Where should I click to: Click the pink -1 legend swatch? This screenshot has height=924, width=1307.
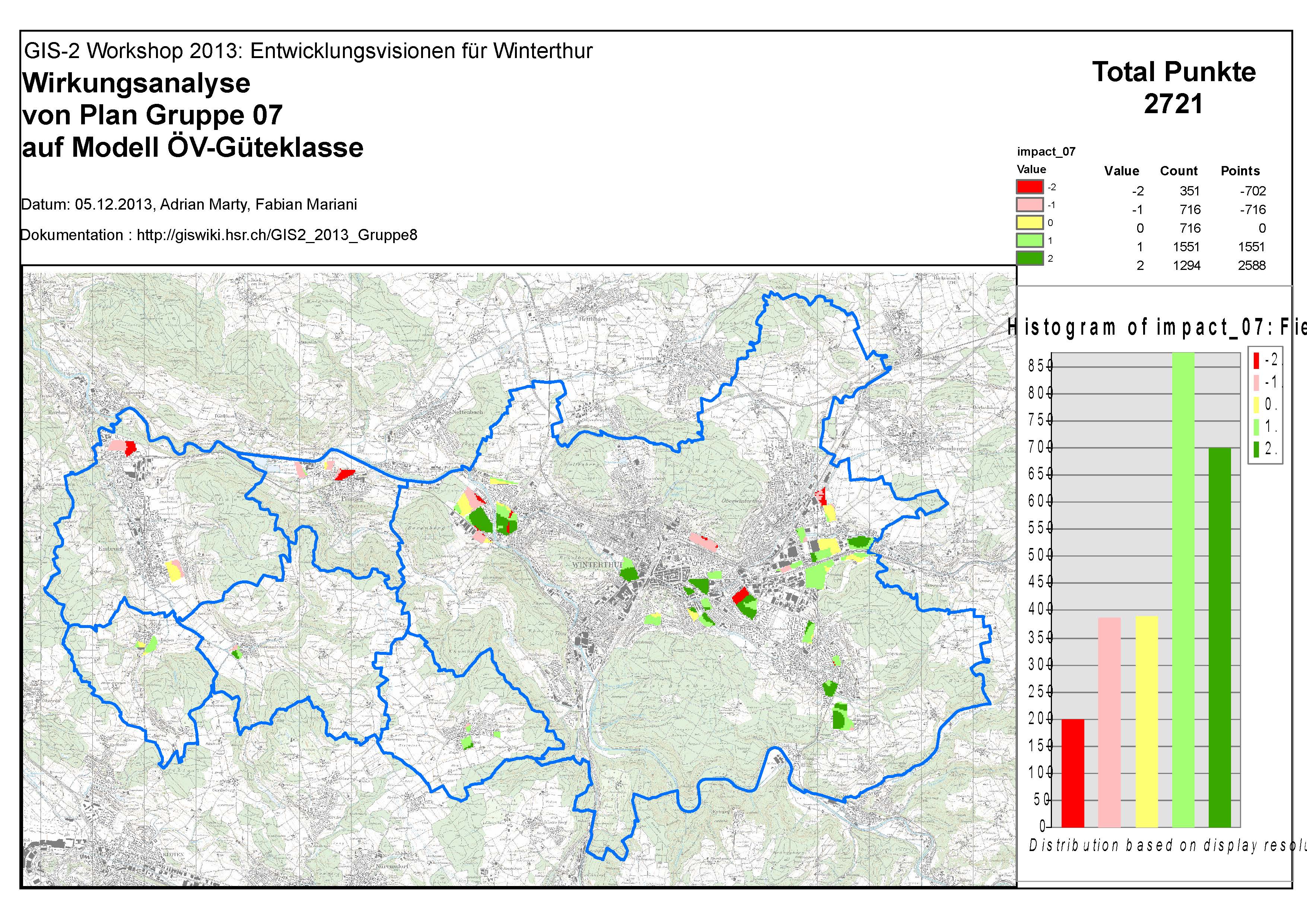pos(1029,204)
